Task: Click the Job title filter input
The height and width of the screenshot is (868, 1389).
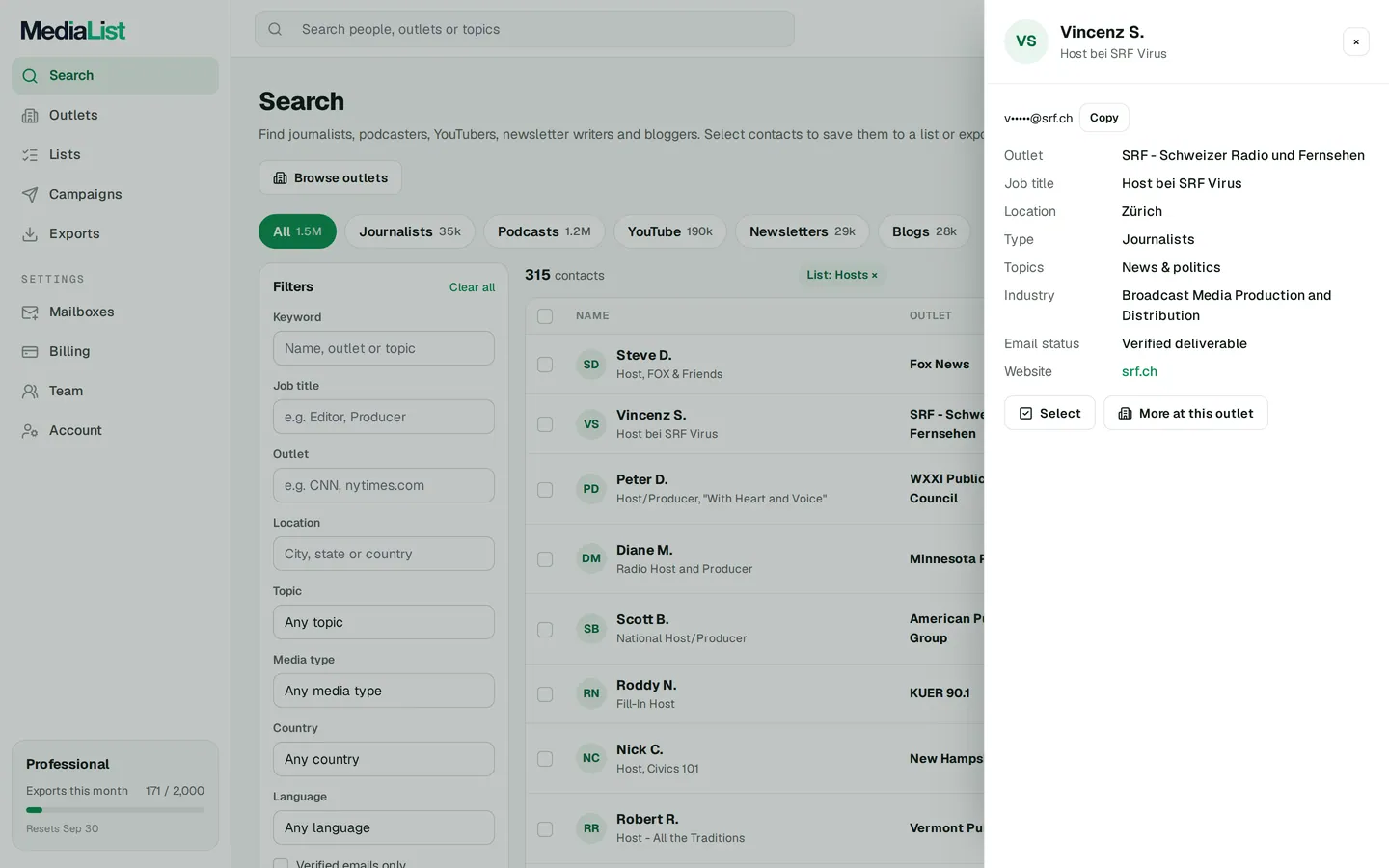Action: (384, 417)
